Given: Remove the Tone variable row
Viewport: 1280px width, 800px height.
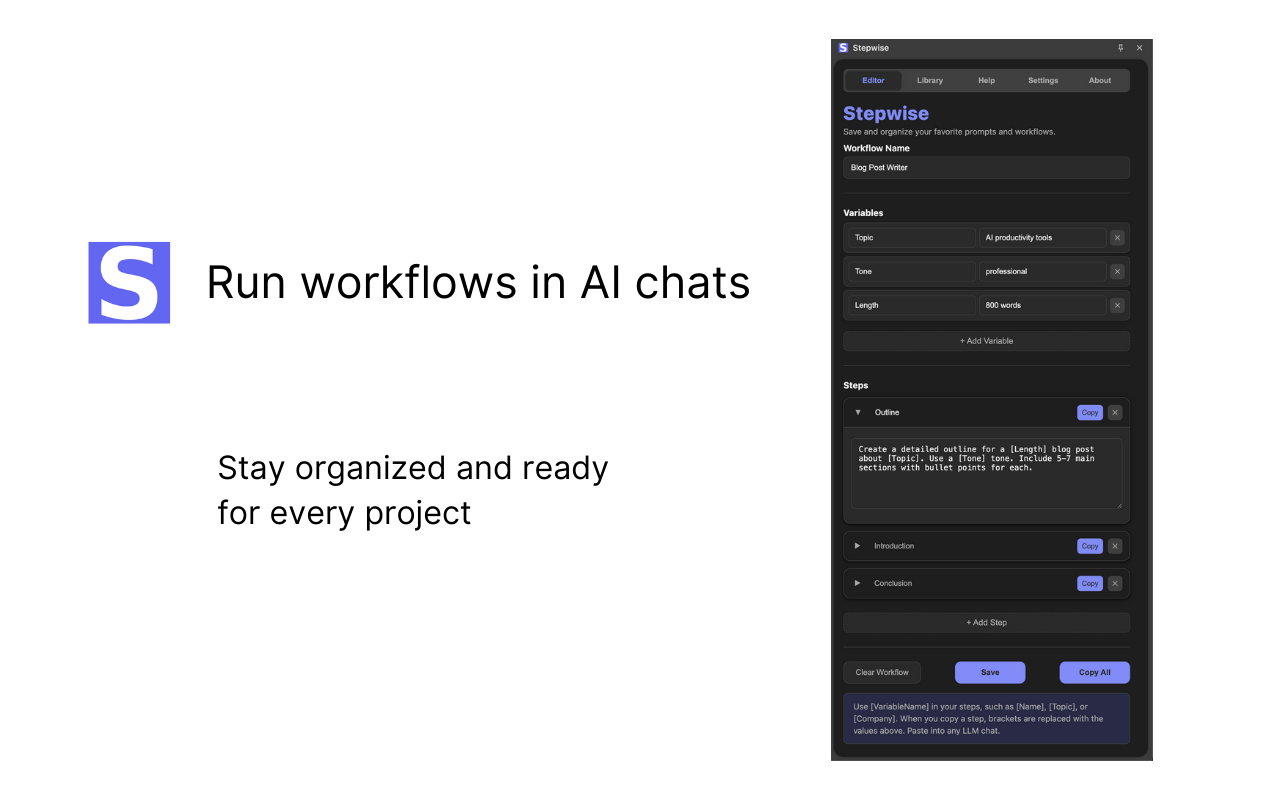Looking at the screenshot, I should point(1117,271).
